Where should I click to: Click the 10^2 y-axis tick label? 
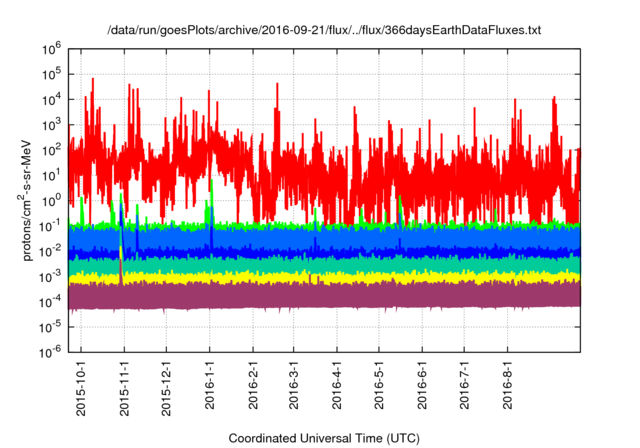pyautogui.click(x=51, y=151)
